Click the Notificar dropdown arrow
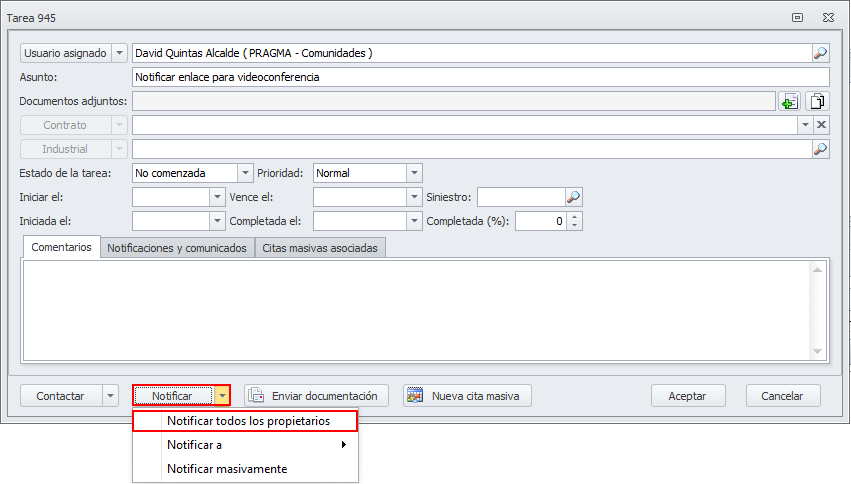 click(x=222, y=396)
